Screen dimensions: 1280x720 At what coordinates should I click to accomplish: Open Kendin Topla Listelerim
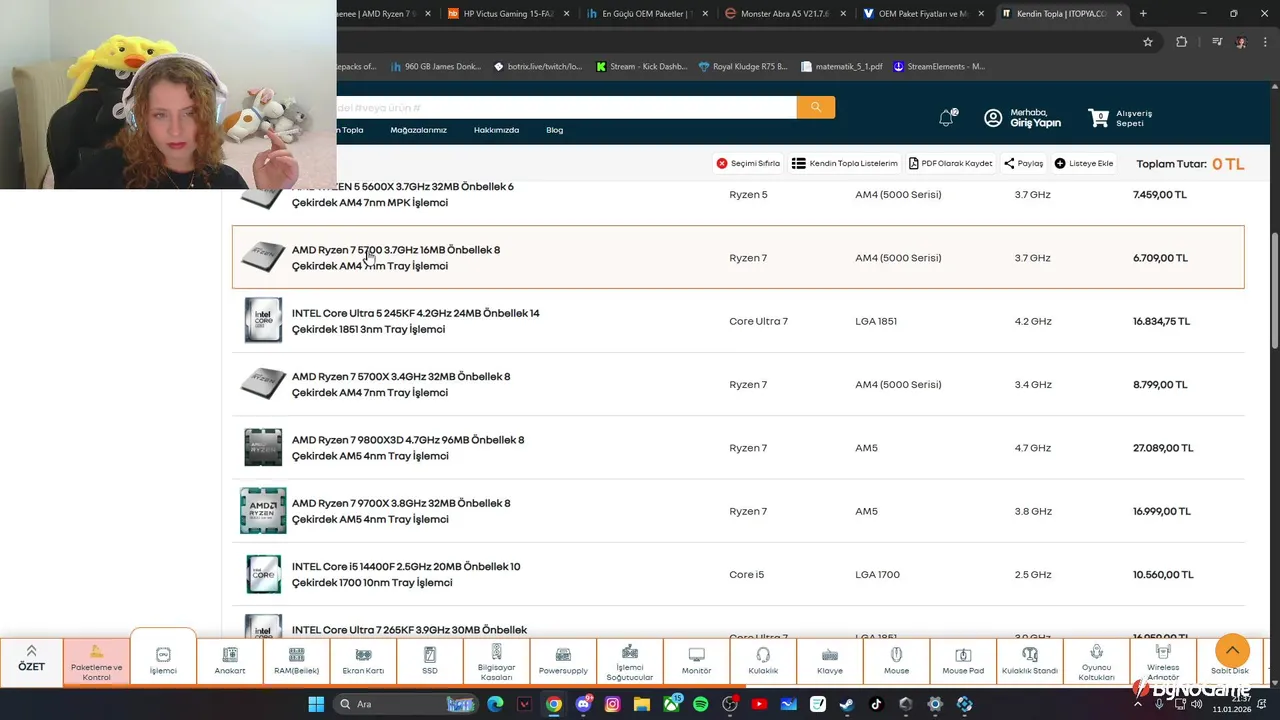845,163
